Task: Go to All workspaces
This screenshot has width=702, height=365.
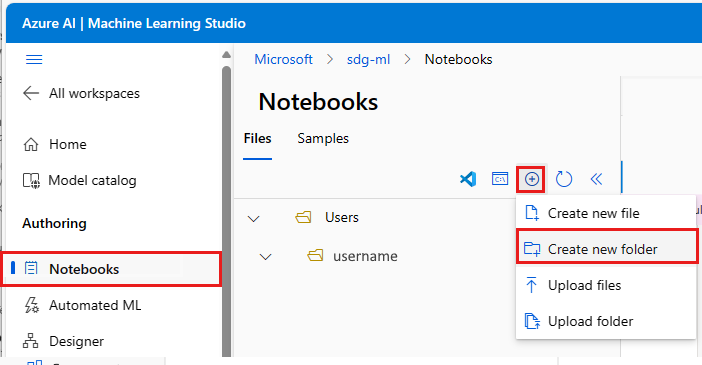Action: point(94,93)
